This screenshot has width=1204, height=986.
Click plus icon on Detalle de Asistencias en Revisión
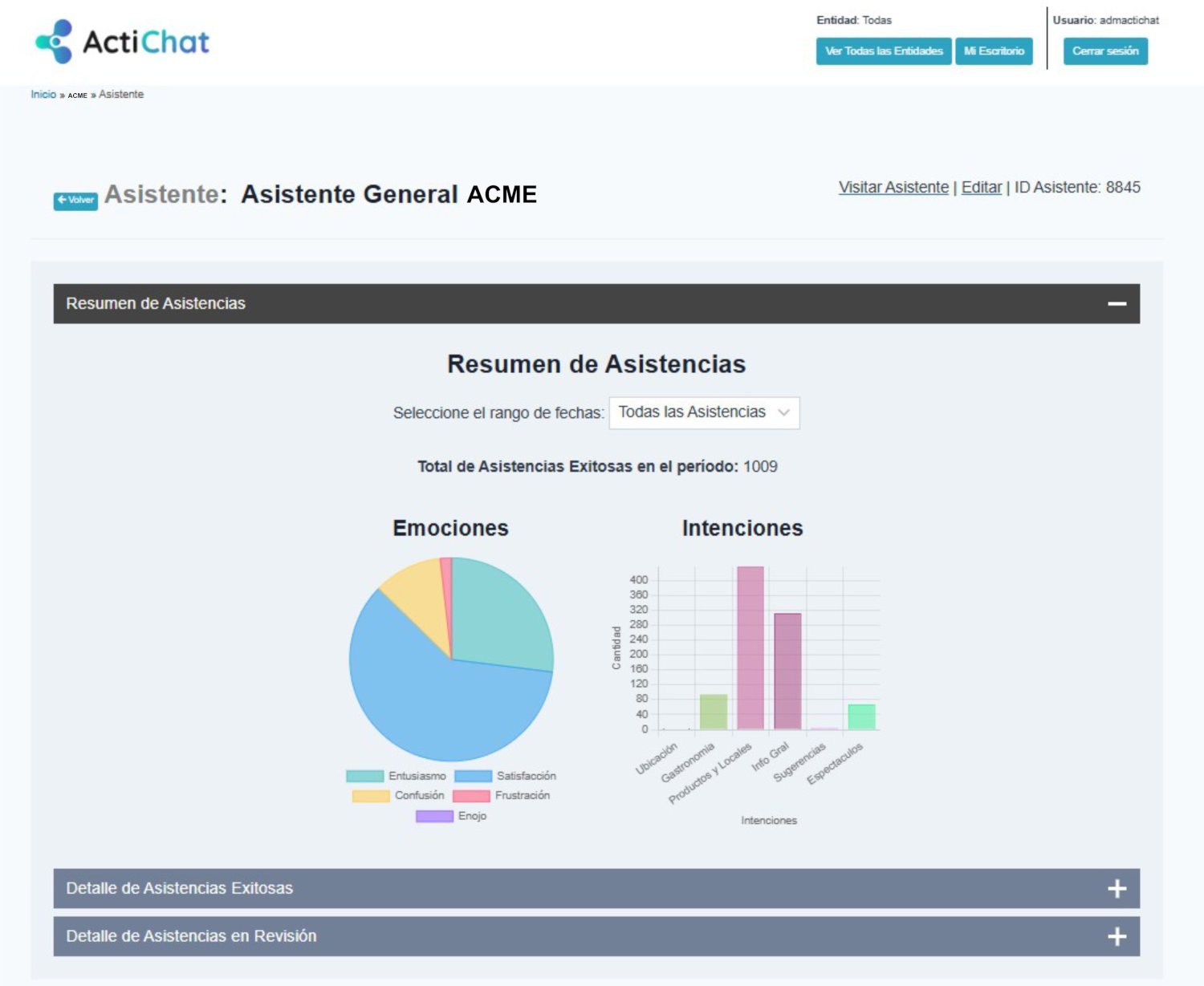coord(1117,937)
